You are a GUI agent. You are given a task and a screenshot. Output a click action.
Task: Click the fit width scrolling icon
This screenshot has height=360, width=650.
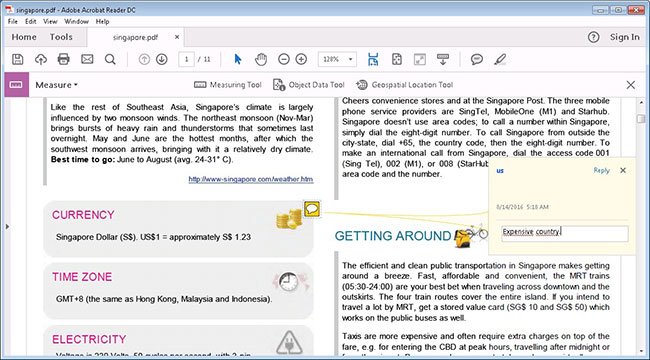coord(373,59)
